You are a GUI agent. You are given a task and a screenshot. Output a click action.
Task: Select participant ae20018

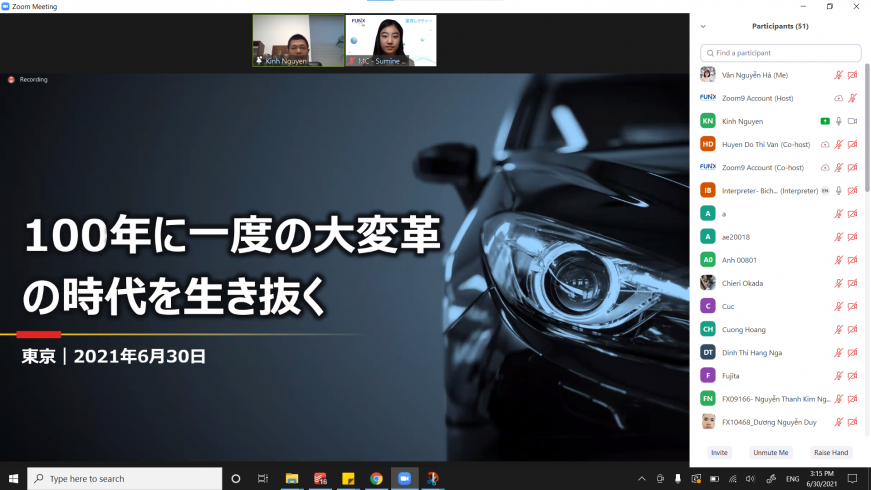coord(780,237)
